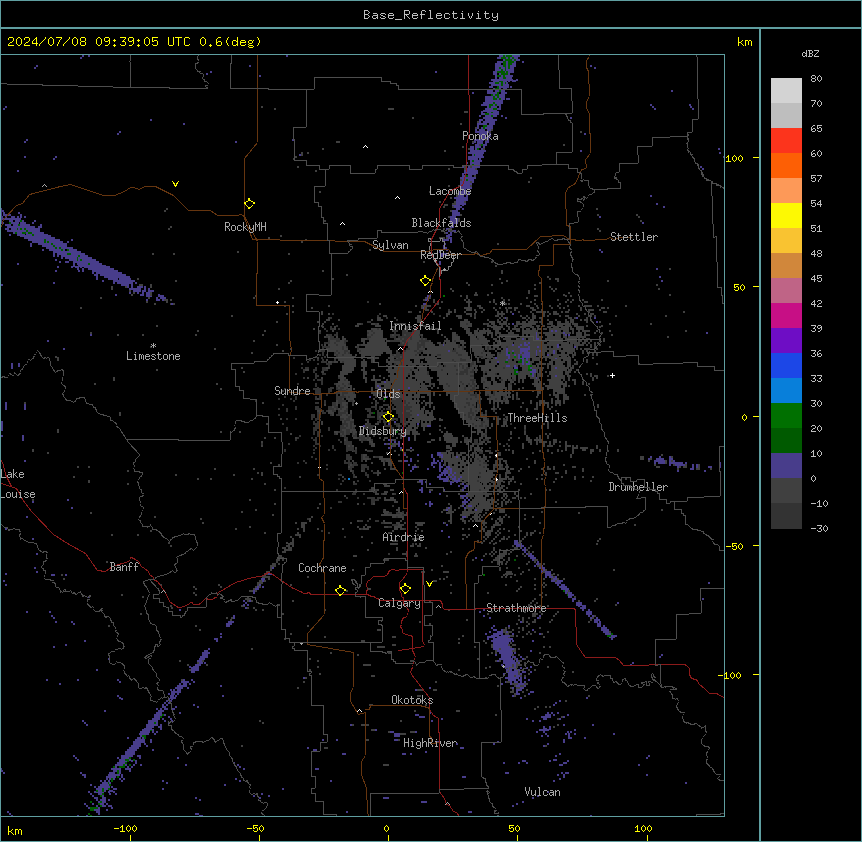Click the ThreeHills city label
Image resolution: width=862 pixels, height=842 pixels.
[537, 418]
